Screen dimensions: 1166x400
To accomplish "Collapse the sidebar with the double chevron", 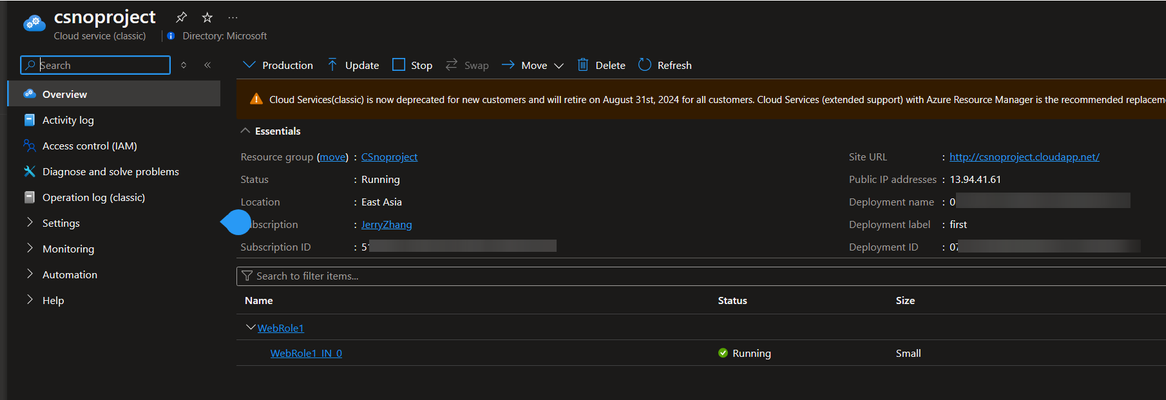I will coord(207,65).
